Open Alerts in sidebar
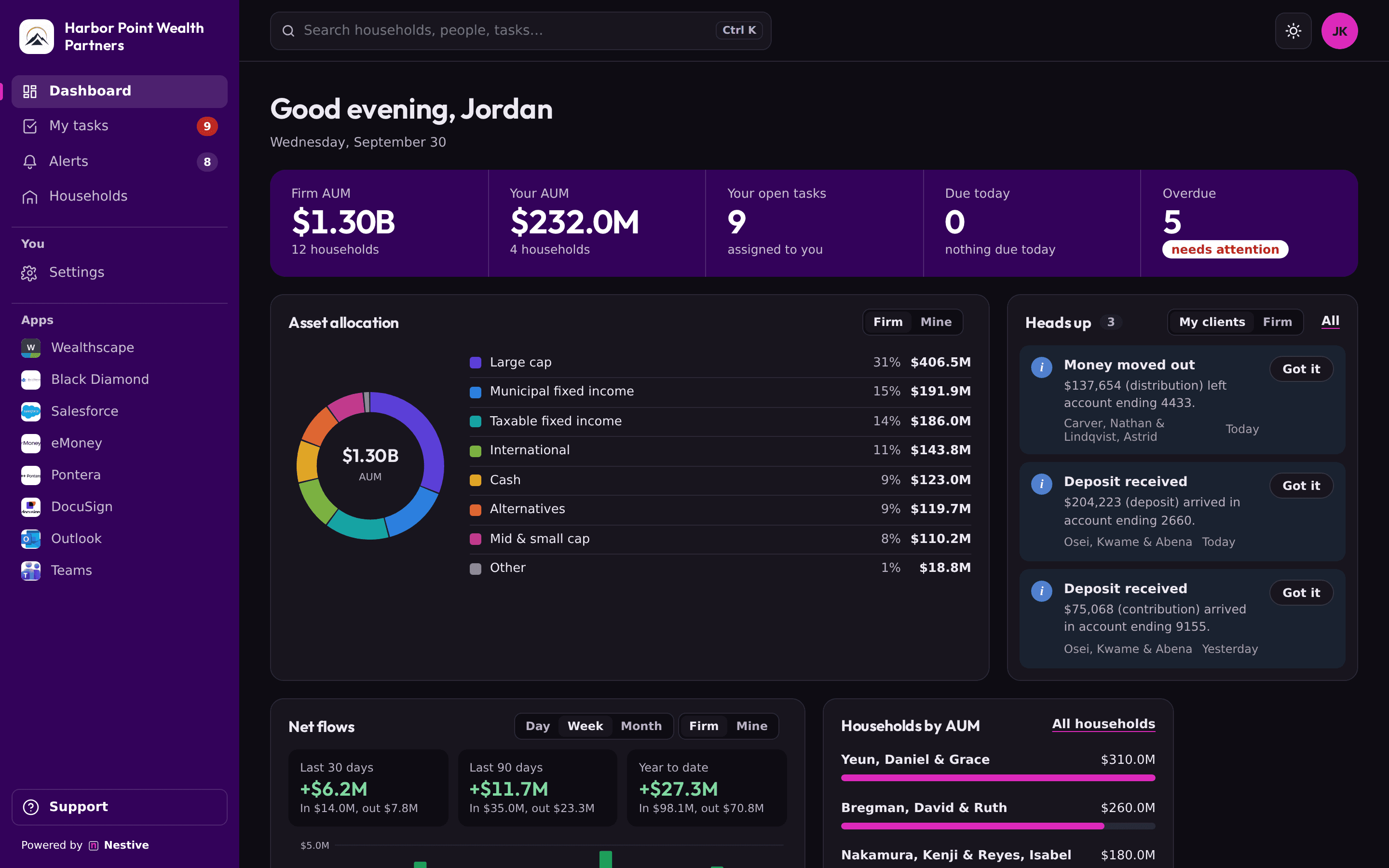Viewport: 1389px width, 868px height. coord(120,162)
